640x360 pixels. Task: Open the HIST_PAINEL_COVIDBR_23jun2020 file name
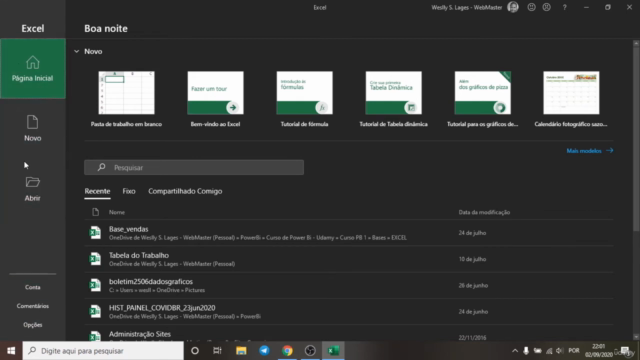tap(162, 308)
